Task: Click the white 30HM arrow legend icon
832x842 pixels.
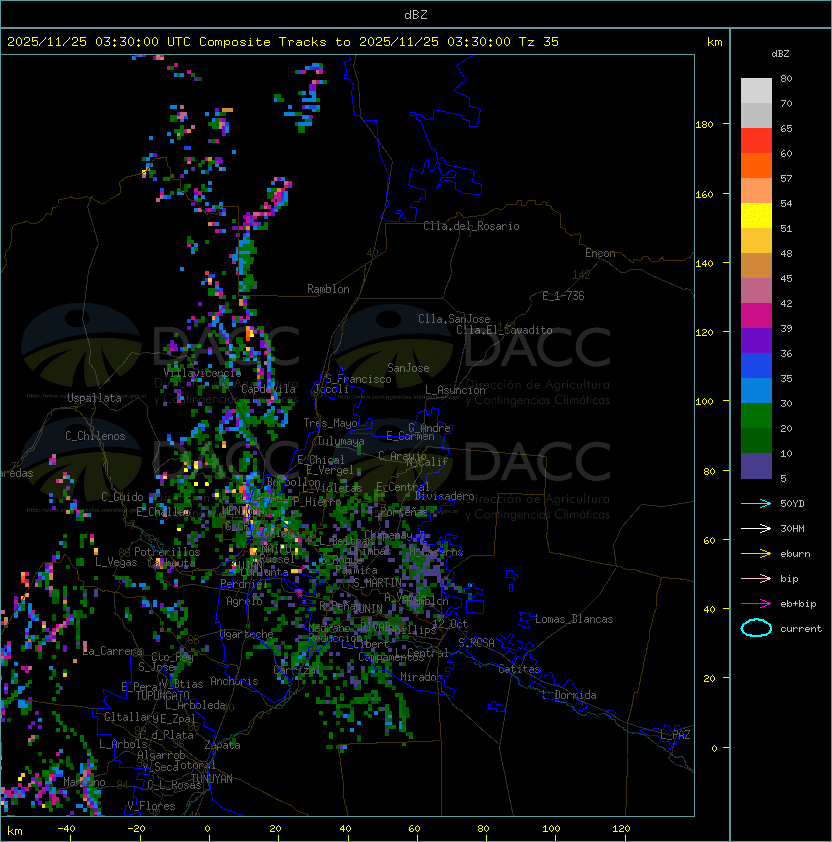Action: tap(756, 528)
